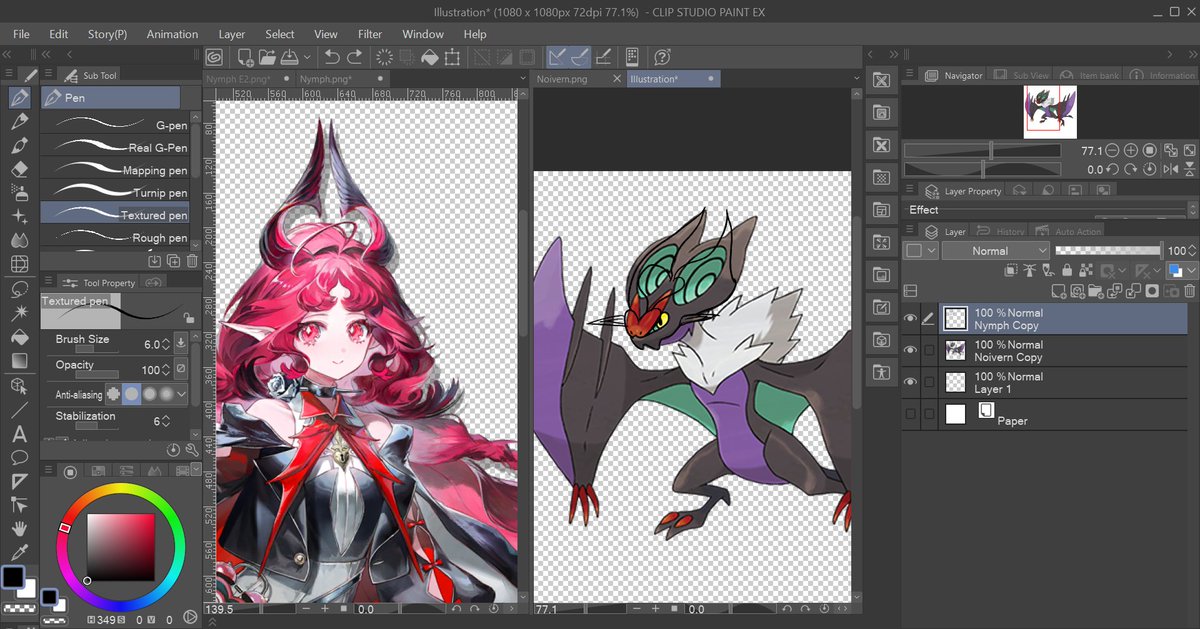Click the Fill icon in command bar
This screenshot has width=1200, height=629.
click(432, 58)
